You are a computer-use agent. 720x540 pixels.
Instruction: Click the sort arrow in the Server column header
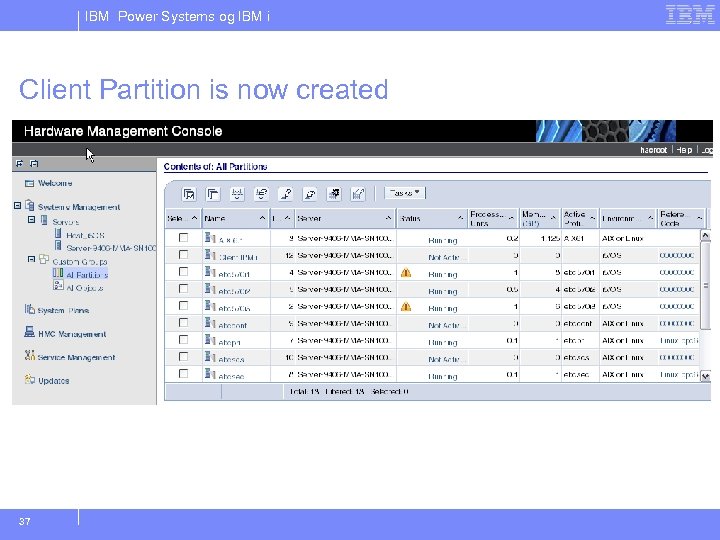388,218
